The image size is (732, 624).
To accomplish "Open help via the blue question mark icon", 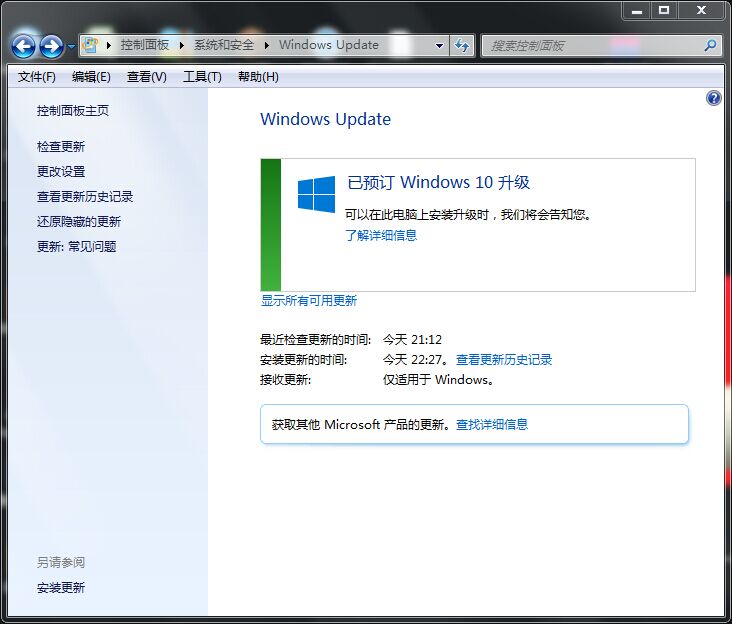I will point(713,98).
